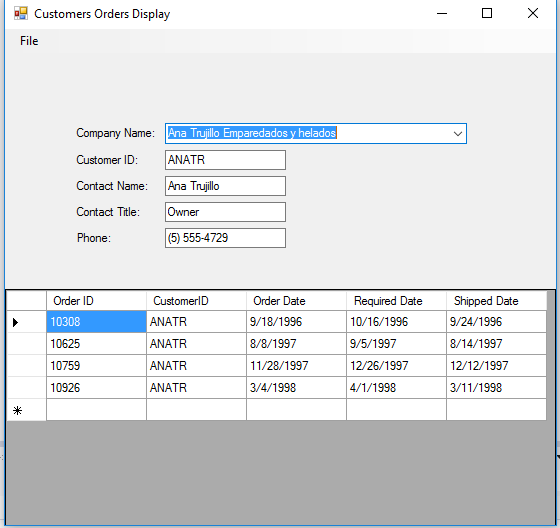560x528 pixels.
Task: Open the File menu
Action: coord(29,41)
